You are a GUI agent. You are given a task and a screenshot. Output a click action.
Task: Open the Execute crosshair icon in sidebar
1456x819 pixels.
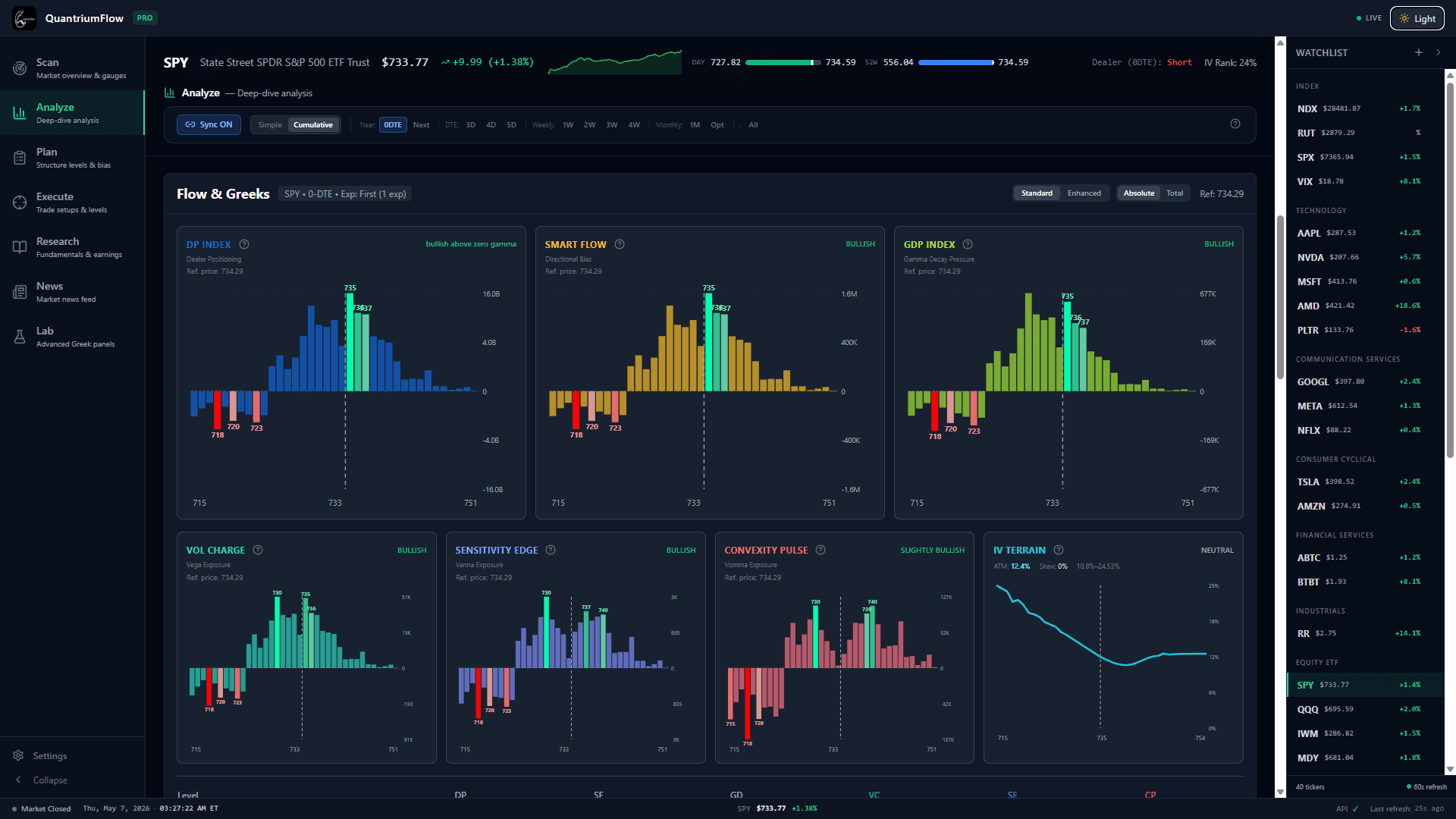click(20, 202)
